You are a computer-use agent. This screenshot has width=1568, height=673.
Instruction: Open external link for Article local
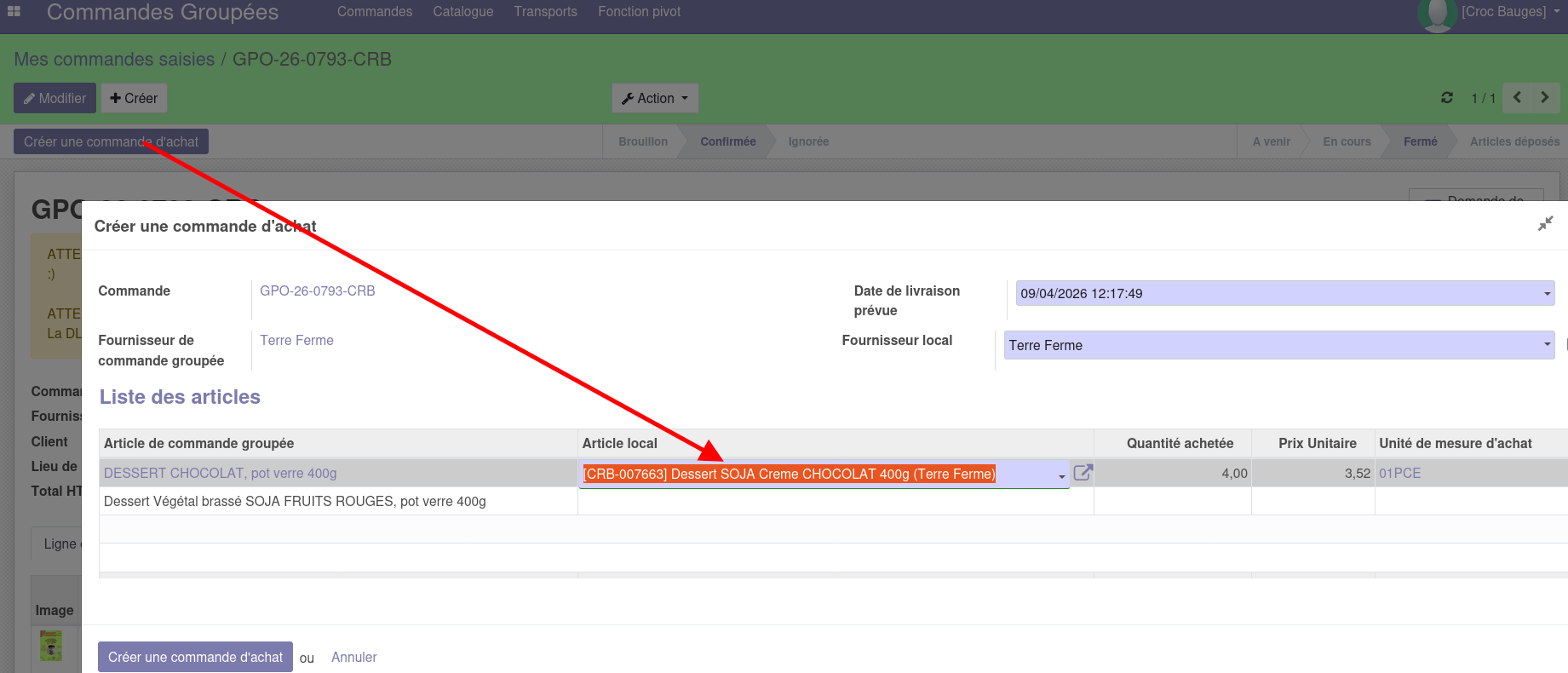[x=1083, y=473]
